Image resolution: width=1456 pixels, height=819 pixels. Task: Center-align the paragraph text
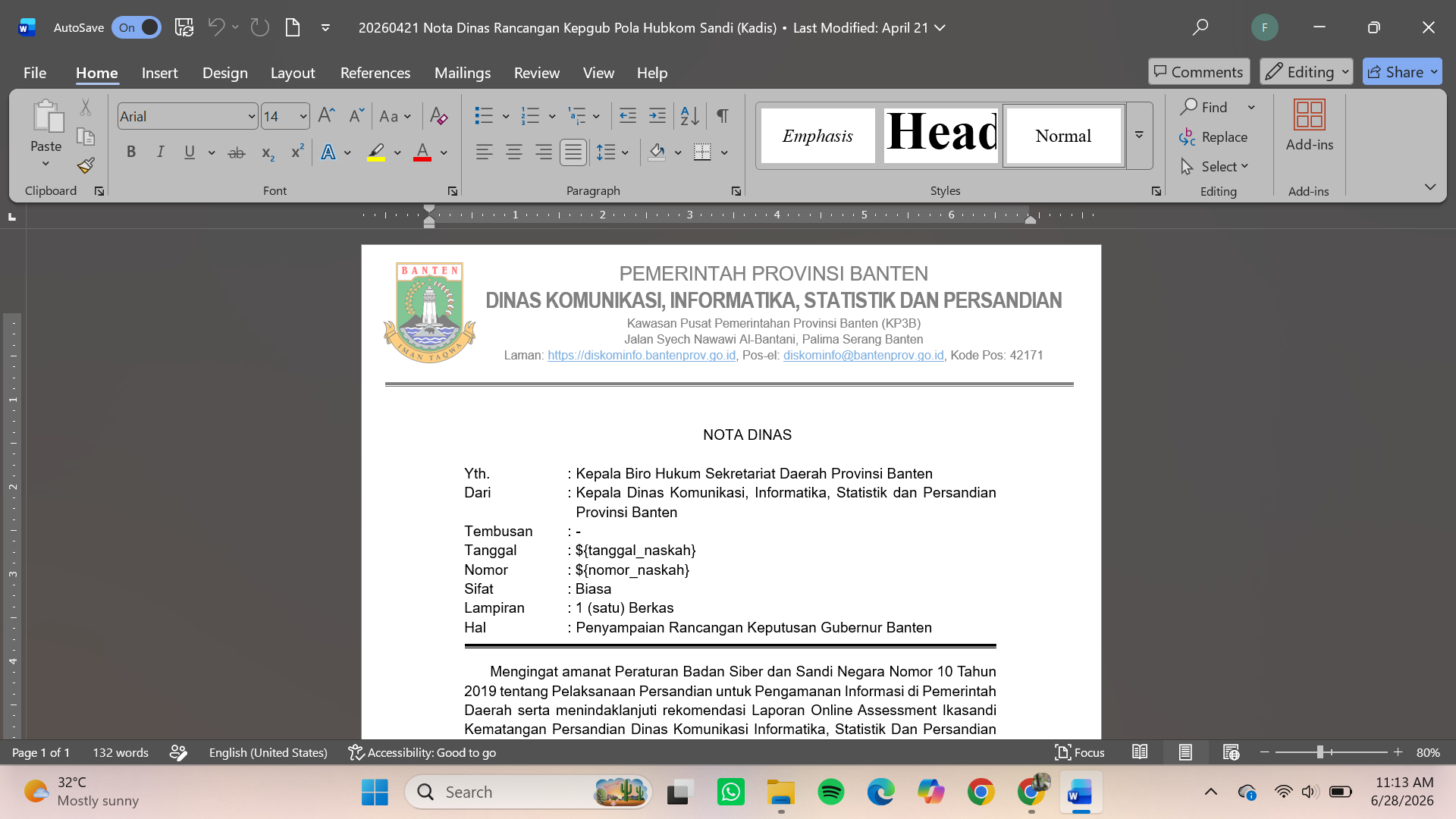pyautogui.click(x=513, y=152)
